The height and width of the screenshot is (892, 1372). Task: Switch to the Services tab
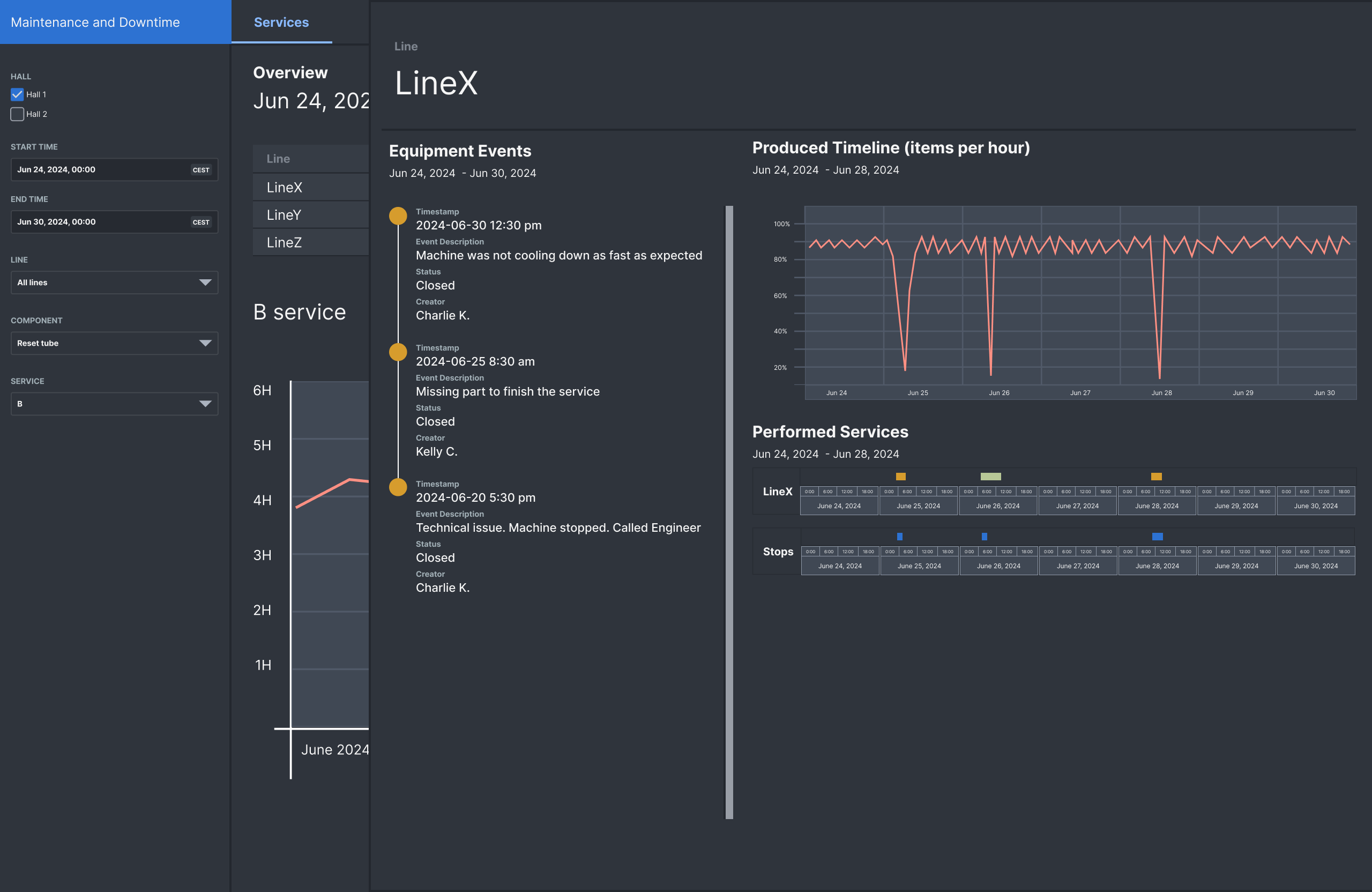pyautogui.click(x=281, y=22)
